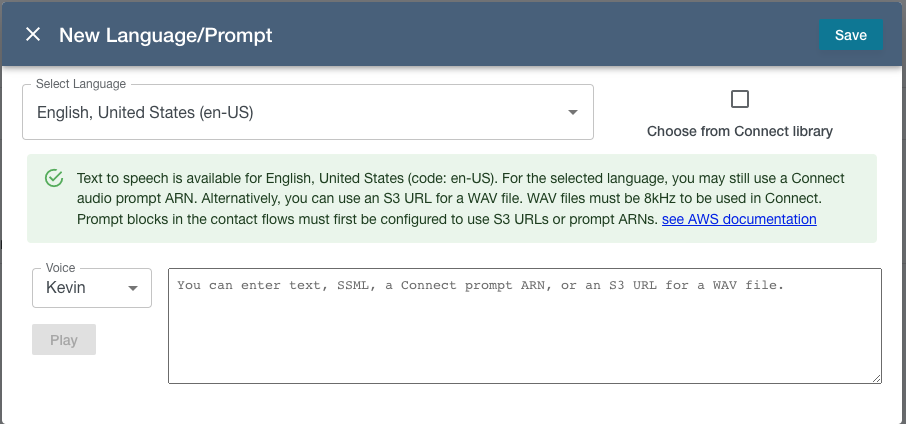
Task: Open the Voice selector showing Kevin
Action: tap(92, 288)
